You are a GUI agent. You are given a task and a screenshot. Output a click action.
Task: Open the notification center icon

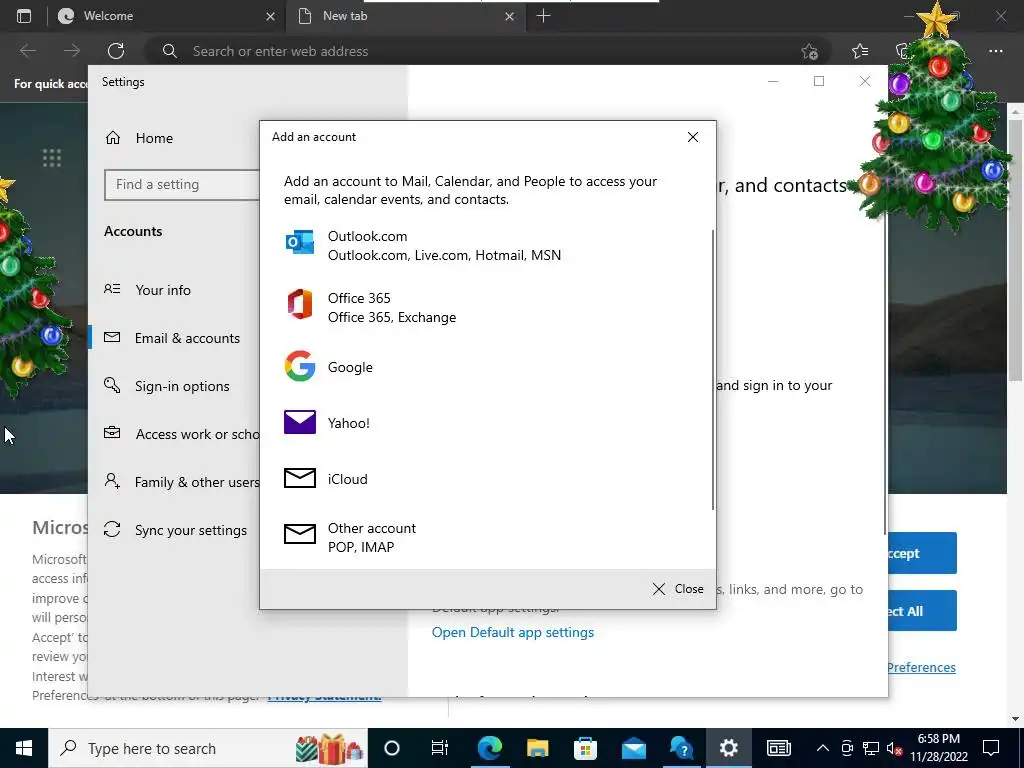point(991,748)
